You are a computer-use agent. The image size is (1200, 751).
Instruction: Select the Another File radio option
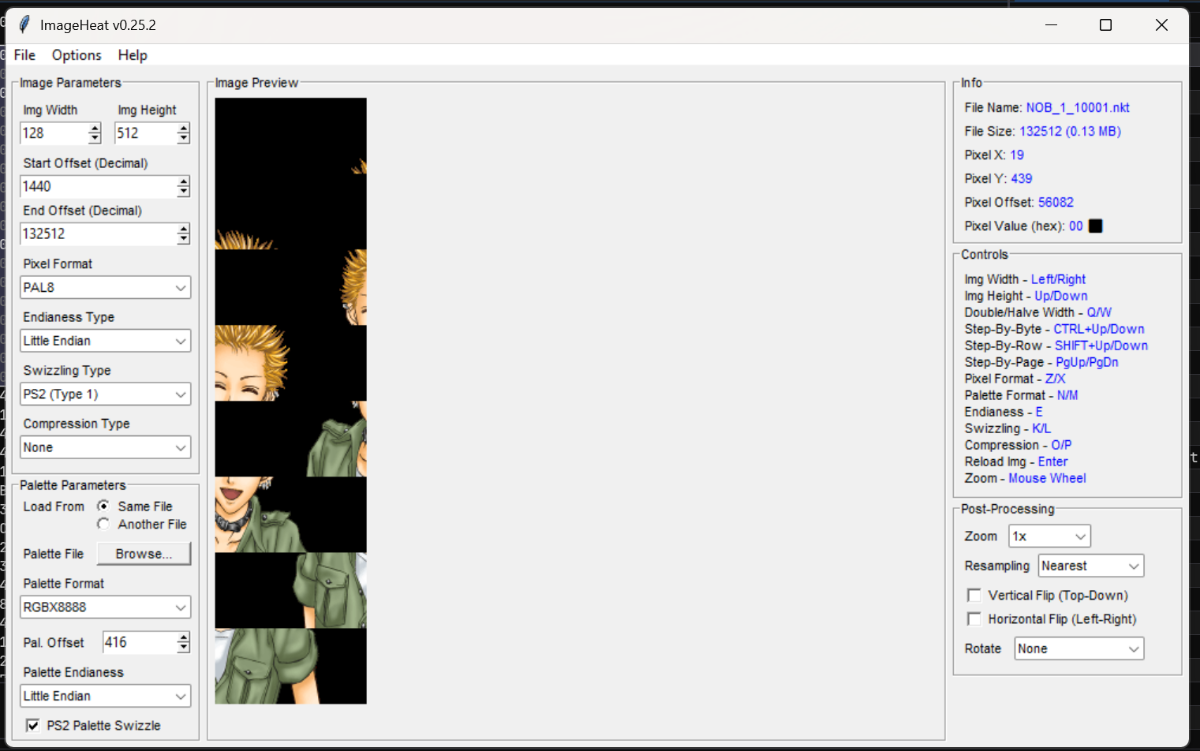(103, 524)
